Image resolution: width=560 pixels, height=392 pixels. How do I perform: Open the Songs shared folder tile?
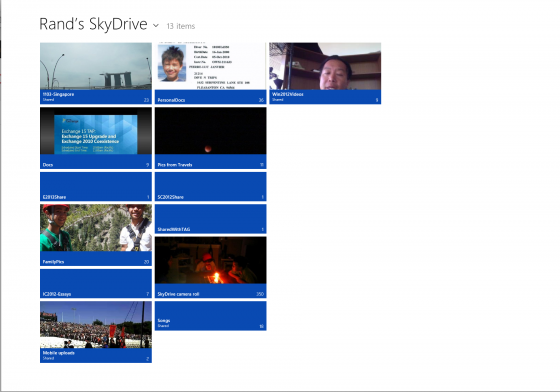click(x=210, y=316)
